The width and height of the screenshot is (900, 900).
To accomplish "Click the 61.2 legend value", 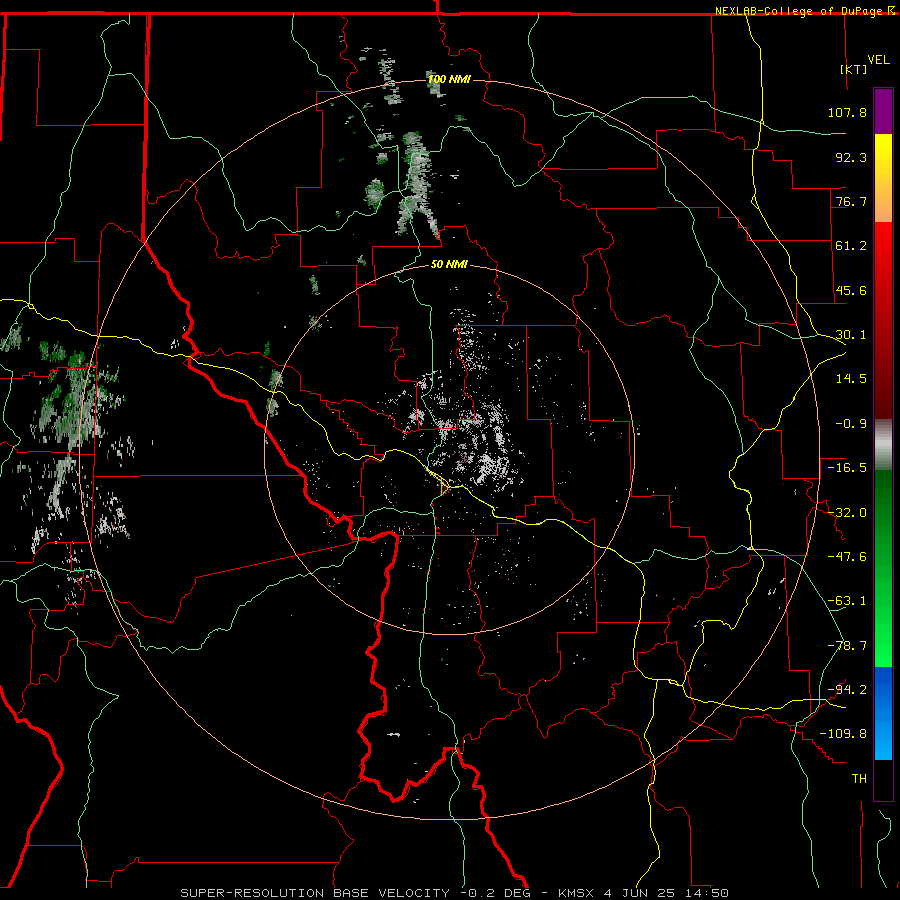I will point(851,246).
